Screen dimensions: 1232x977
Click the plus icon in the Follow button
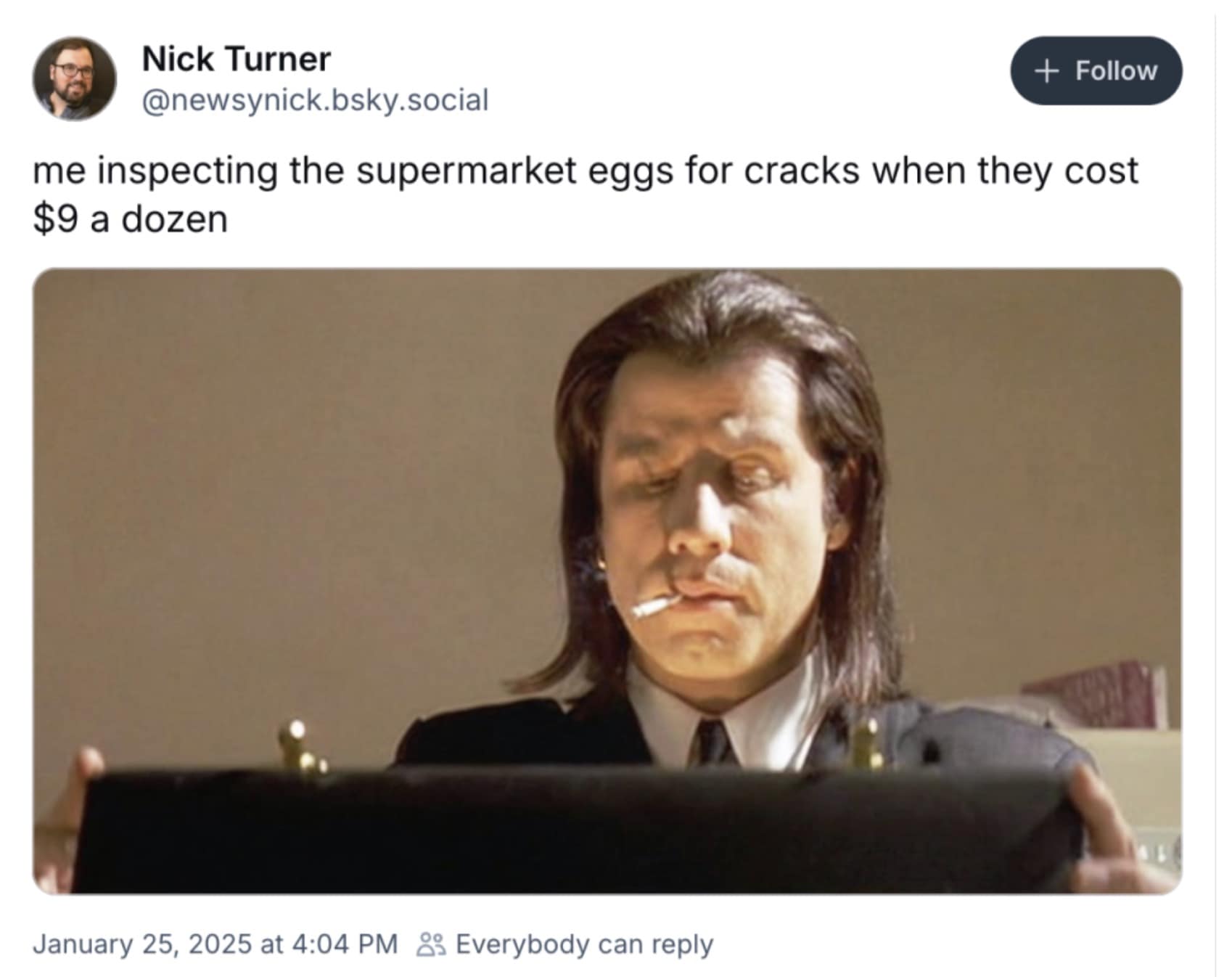[1046, 71]
